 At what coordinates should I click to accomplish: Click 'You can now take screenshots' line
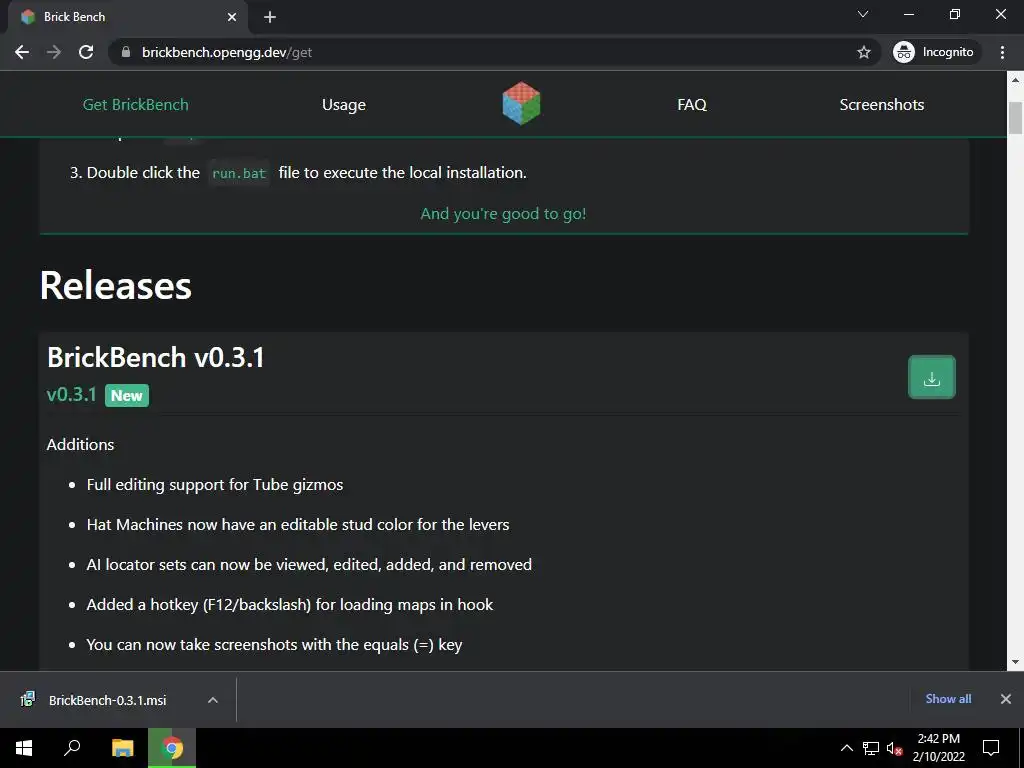274,645
